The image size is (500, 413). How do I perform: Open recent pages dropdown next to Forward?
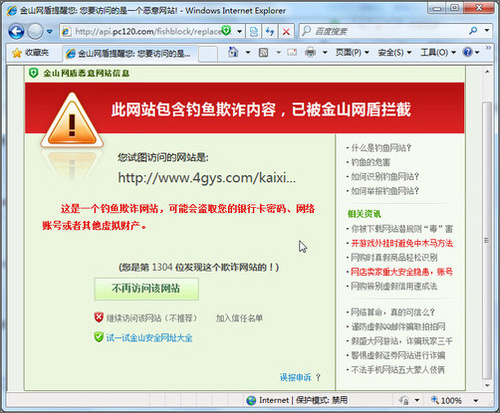click(x=50, y=32)
